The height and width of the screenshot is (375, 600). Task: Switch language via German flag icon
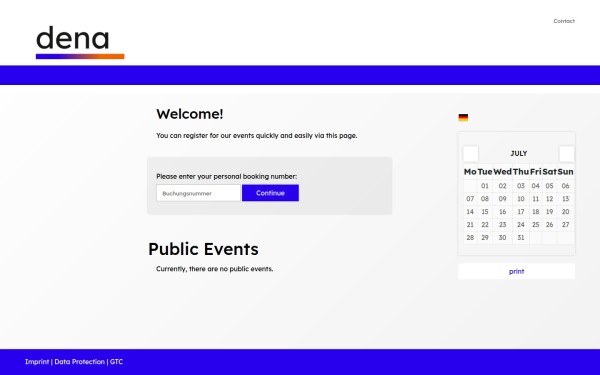click(463, 117)
